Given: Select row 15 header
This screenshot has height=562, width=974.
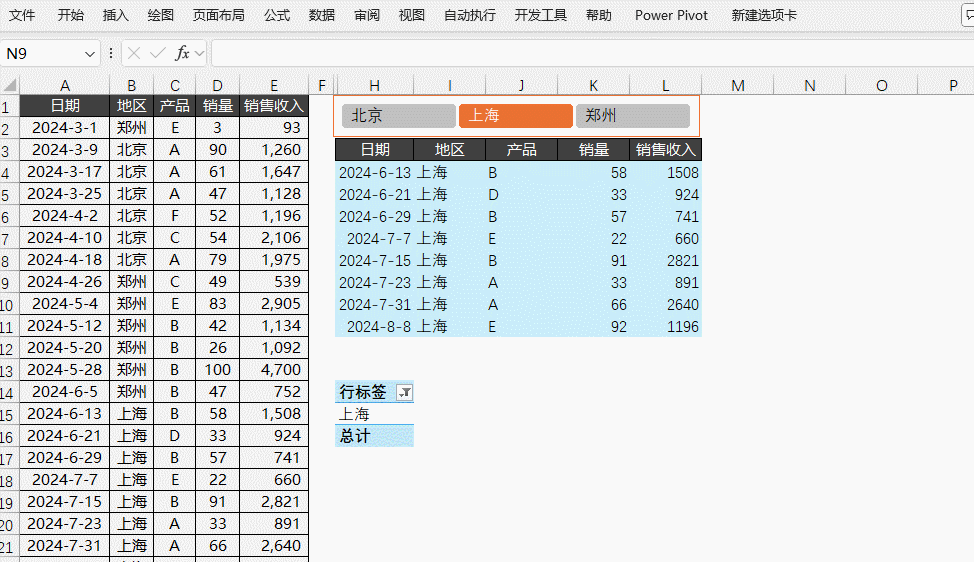Looking at the screenshot, I should click(9, 414).
